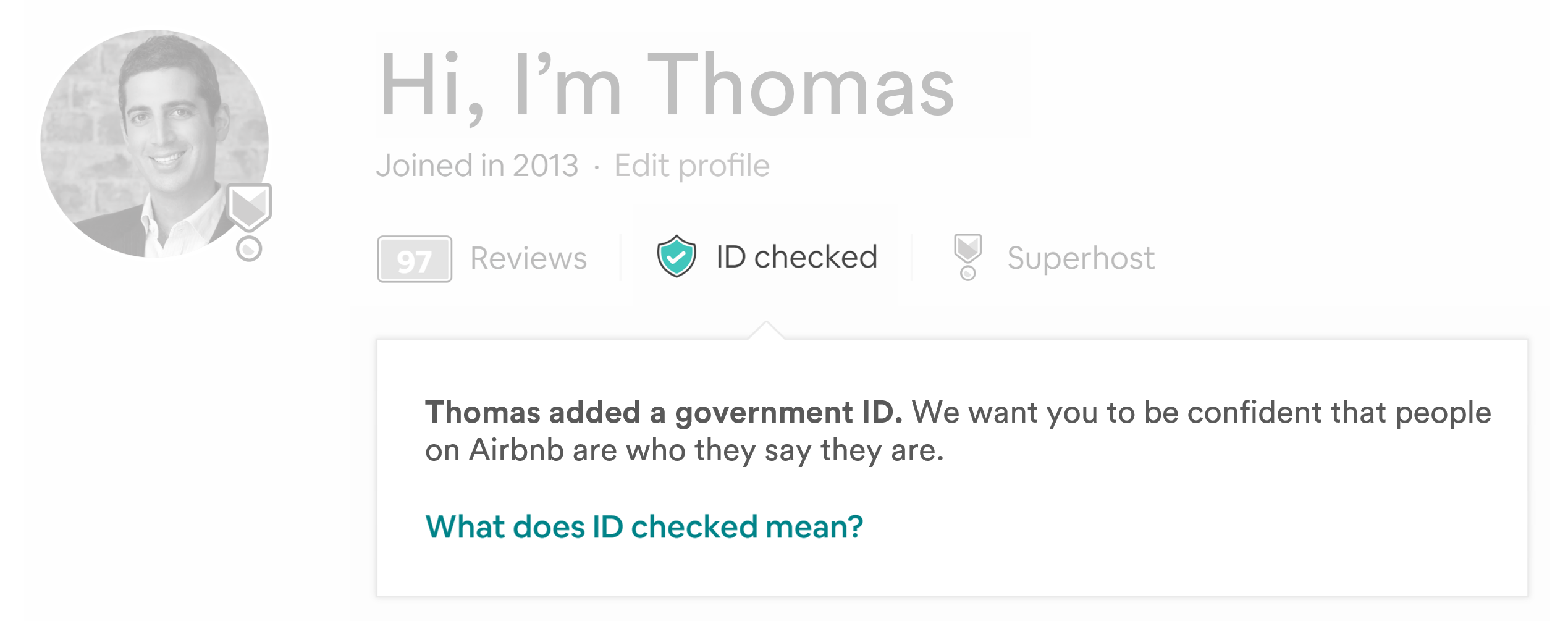Image resolution: width=1568 pixels, height=632 pixels.
Task: Select the Superhost label
Action: click(1081, 258)
